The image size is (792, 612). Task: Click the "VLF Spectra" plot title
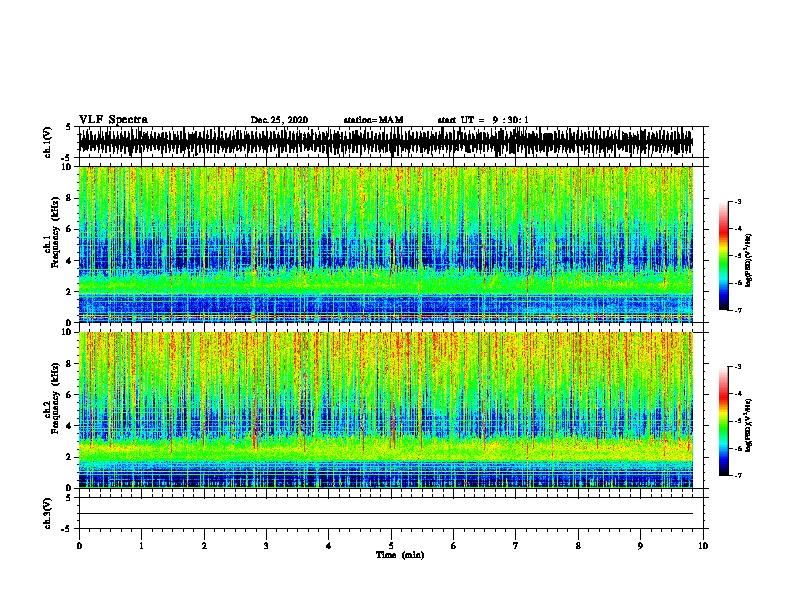(113, 120)
